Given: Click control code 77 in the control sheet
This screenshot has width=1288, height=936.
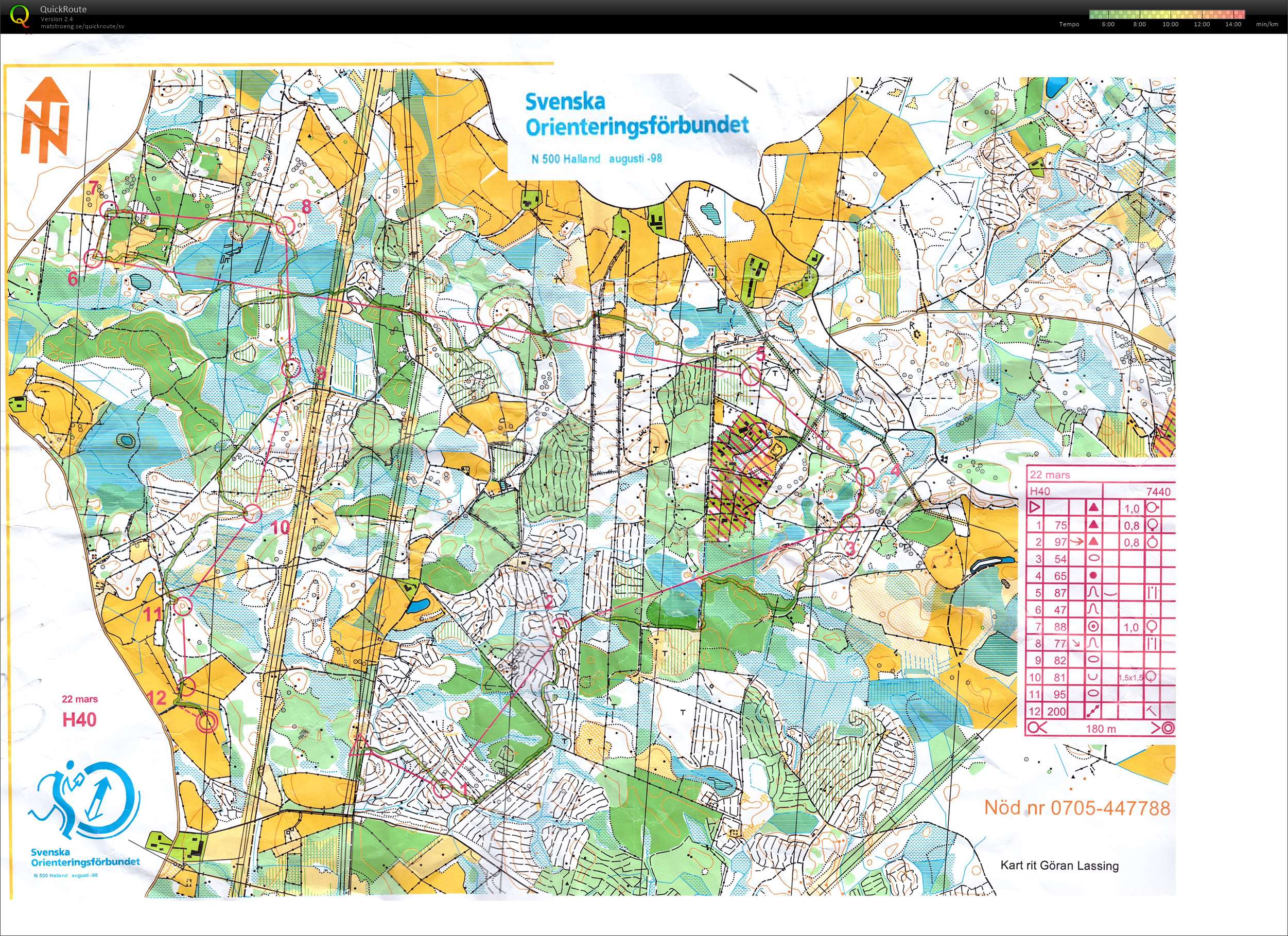Looking at the screenshot, I should tap(1060, 644).
